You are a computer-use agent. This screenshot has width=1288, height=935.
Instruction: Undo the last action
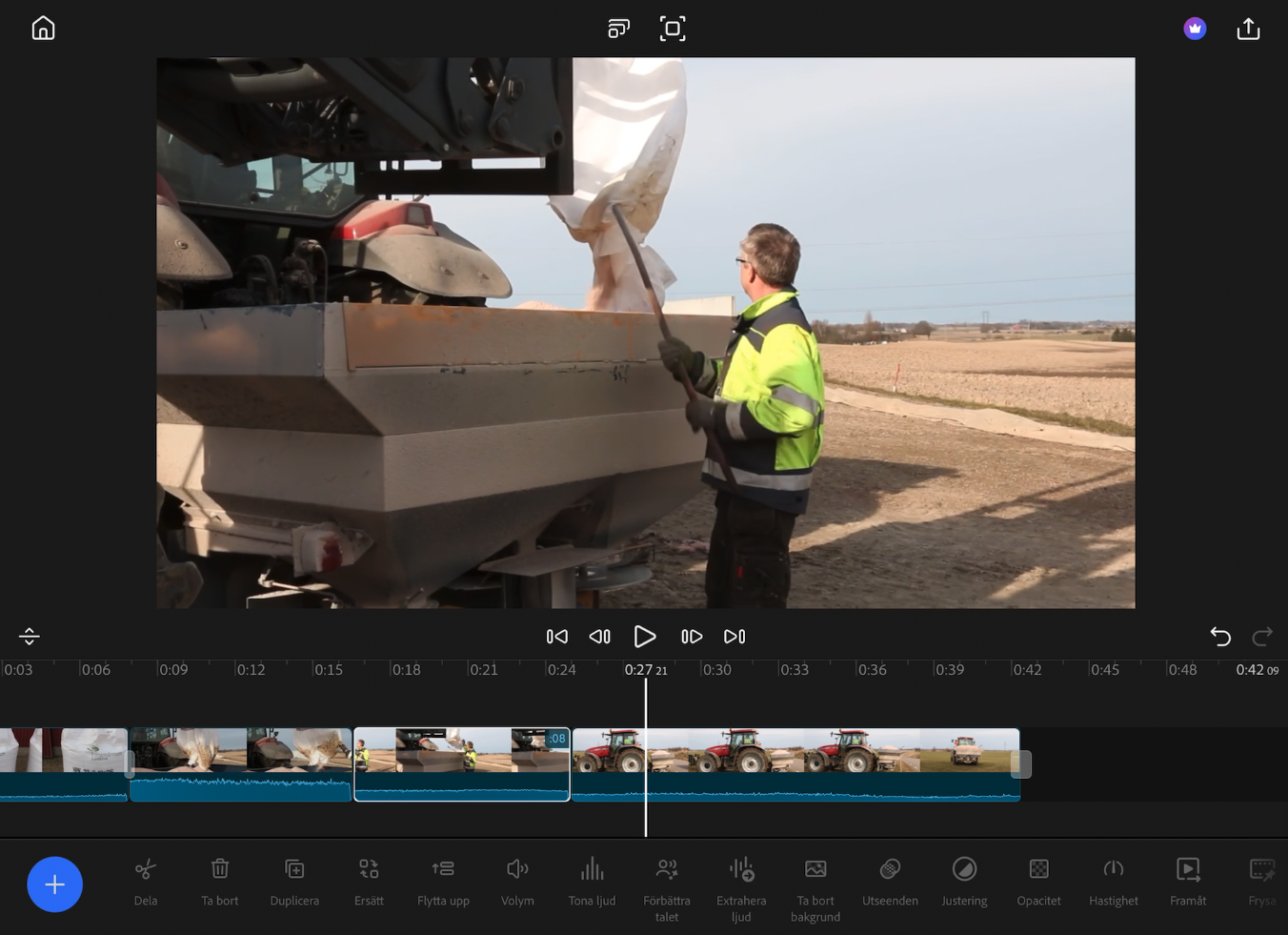1220,637
